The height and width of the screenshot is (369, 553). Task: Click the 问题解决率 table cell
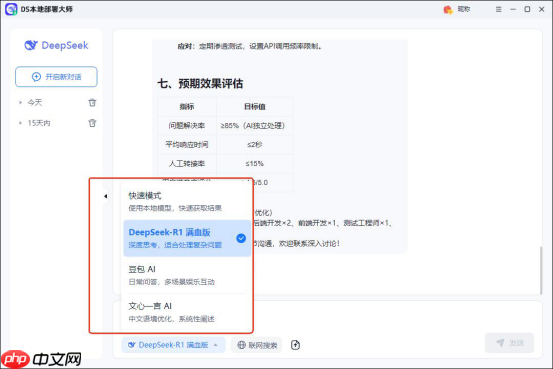[x=187, y=126]
